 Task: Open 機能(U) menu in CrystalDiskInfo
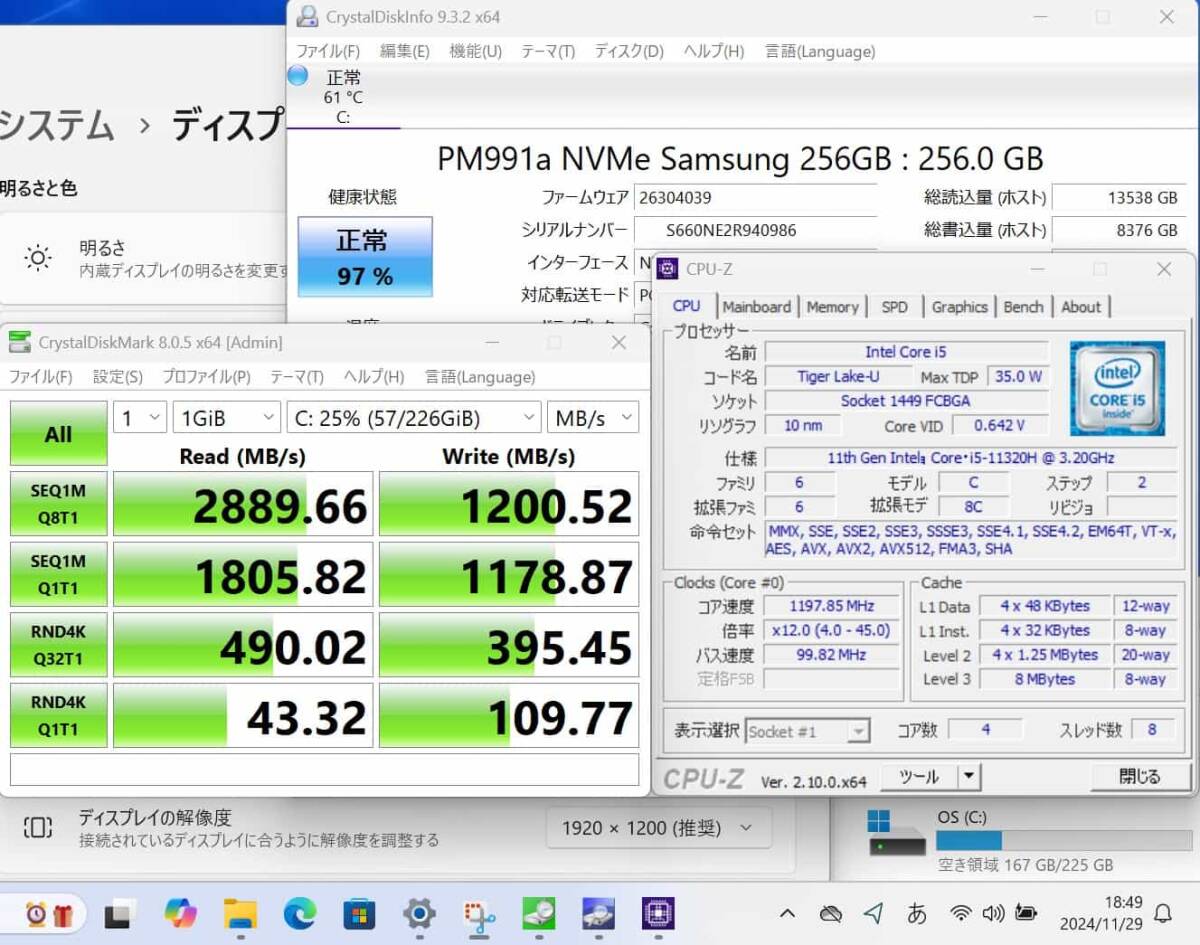pos(476,51)
